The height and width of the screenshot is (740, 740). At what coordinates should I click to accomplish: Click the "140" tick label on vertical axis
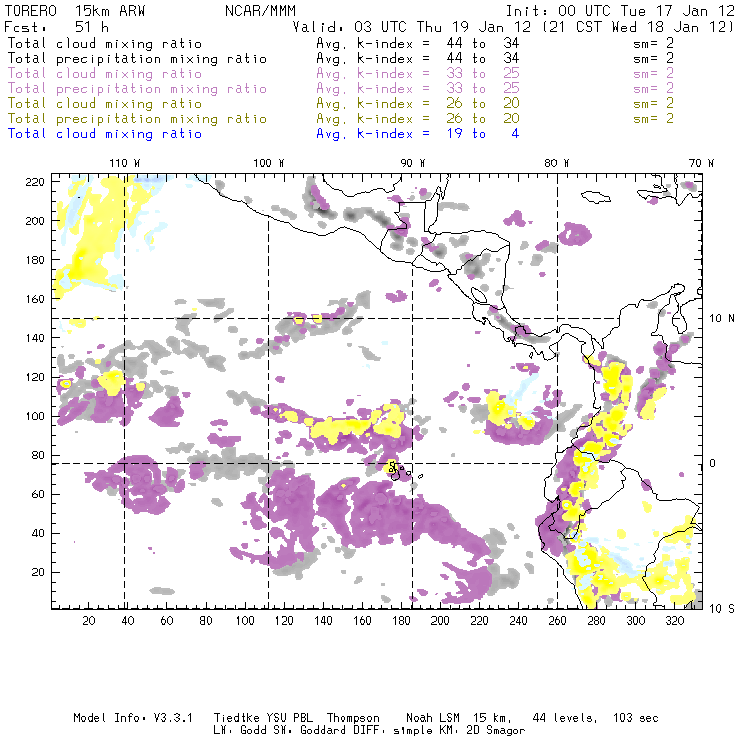(x=35, y=338)
